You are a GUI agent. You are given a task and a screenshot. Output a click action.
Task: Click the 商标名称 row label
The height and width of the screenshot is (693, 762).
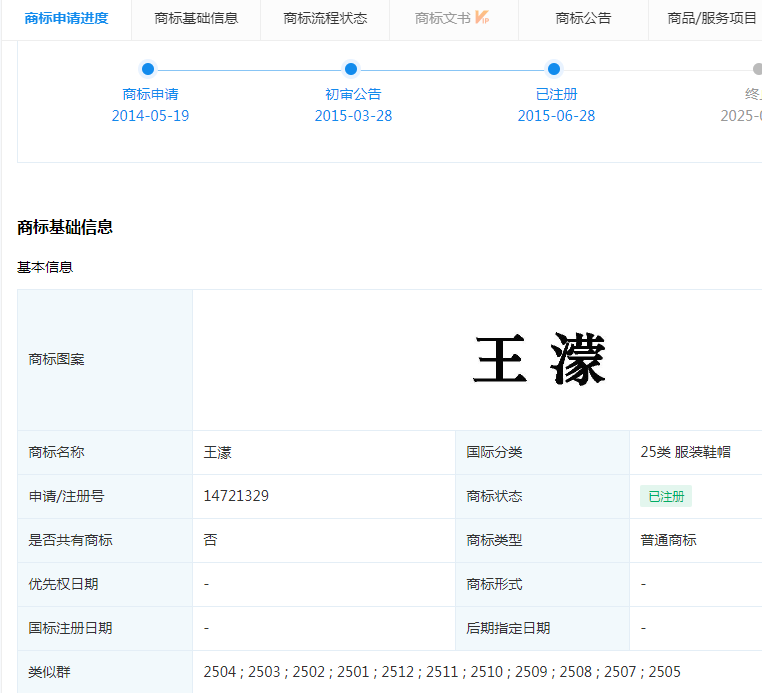(x=56, y=452)
